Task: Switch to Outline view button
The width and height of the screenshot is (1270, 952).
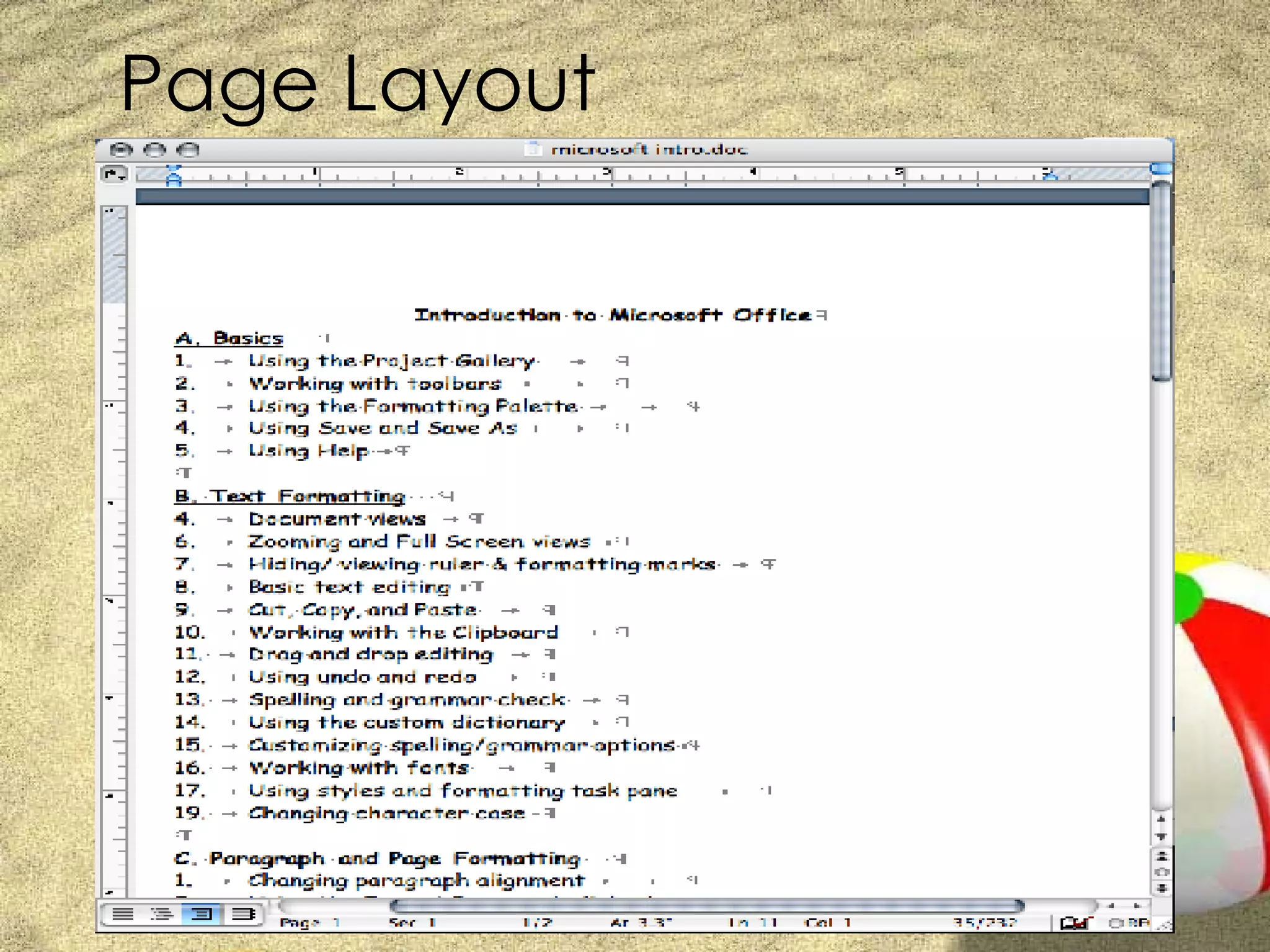Action: 162,914
